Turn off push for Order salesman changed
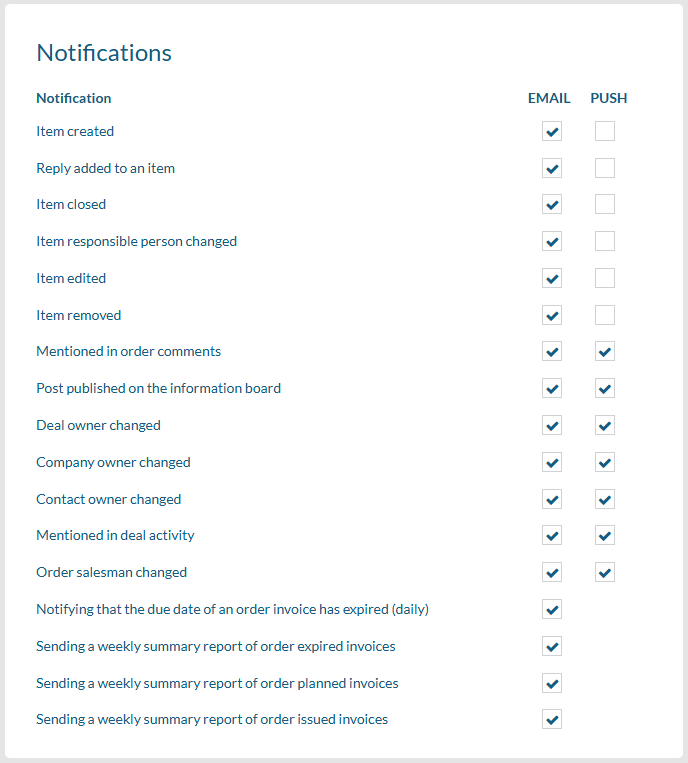Viewport: 688px width, 763px height. tap(604, 572)
